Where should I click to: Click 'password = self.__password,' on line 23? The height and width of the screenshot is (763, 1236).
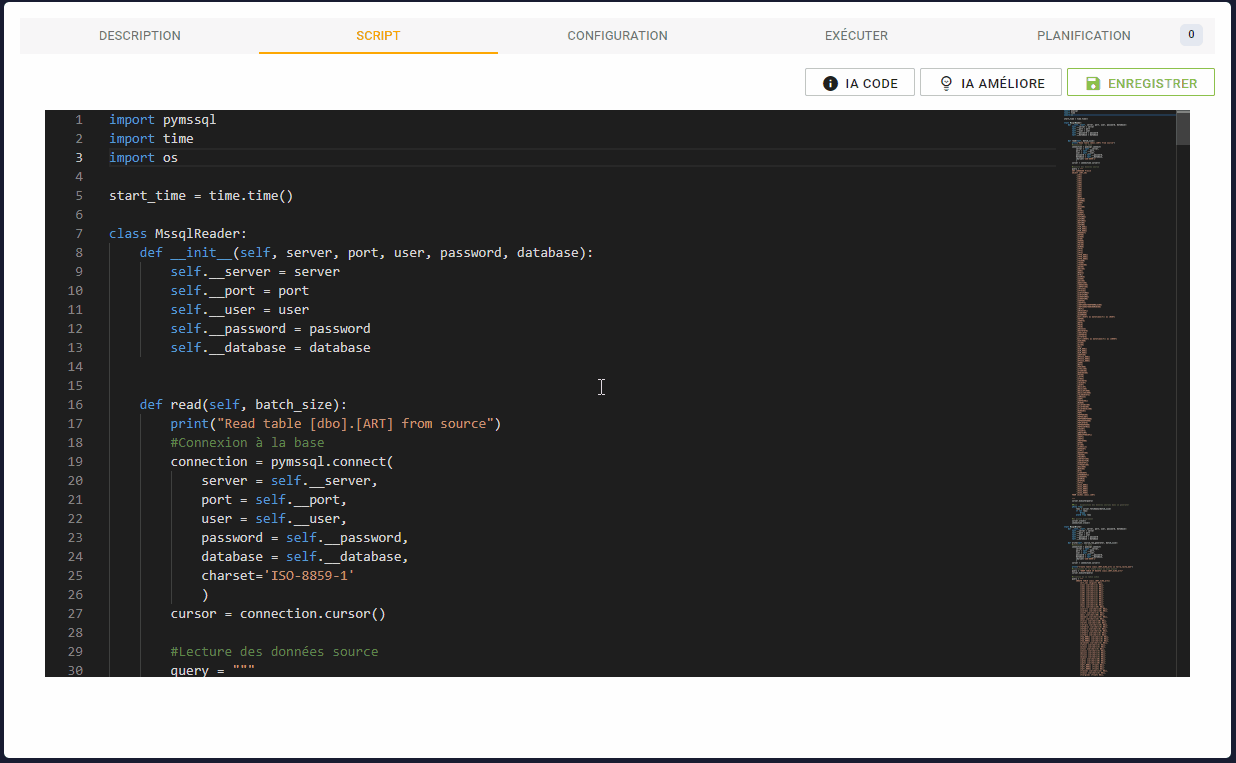tap(305, 537)
